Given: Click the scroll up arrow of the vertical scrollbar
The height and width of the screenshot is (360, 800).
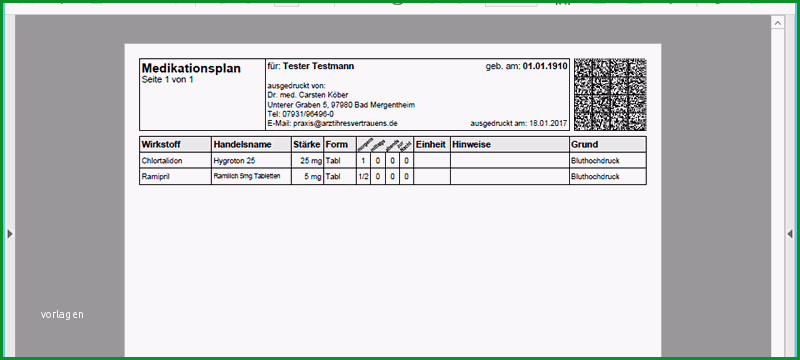Looking at the screenshot, I should [778, 22].
